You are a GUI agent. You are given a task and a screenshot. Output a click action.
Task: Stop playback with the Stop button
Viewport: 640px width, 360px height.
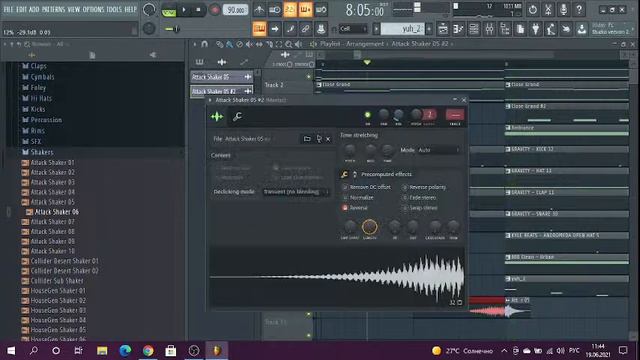pyautogui.click(x=198, y=9)
